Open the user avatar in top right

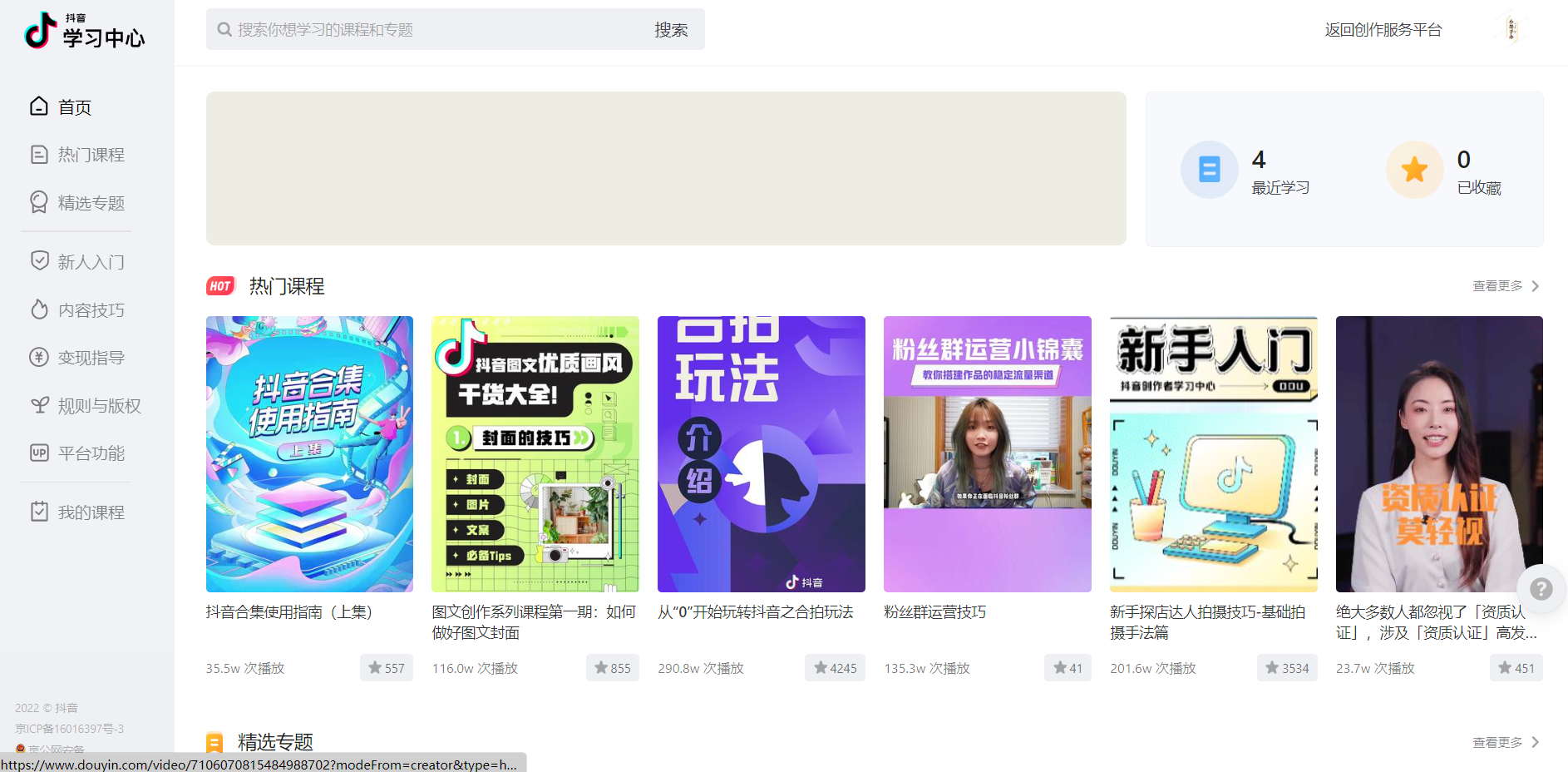tap(1511, 28)
